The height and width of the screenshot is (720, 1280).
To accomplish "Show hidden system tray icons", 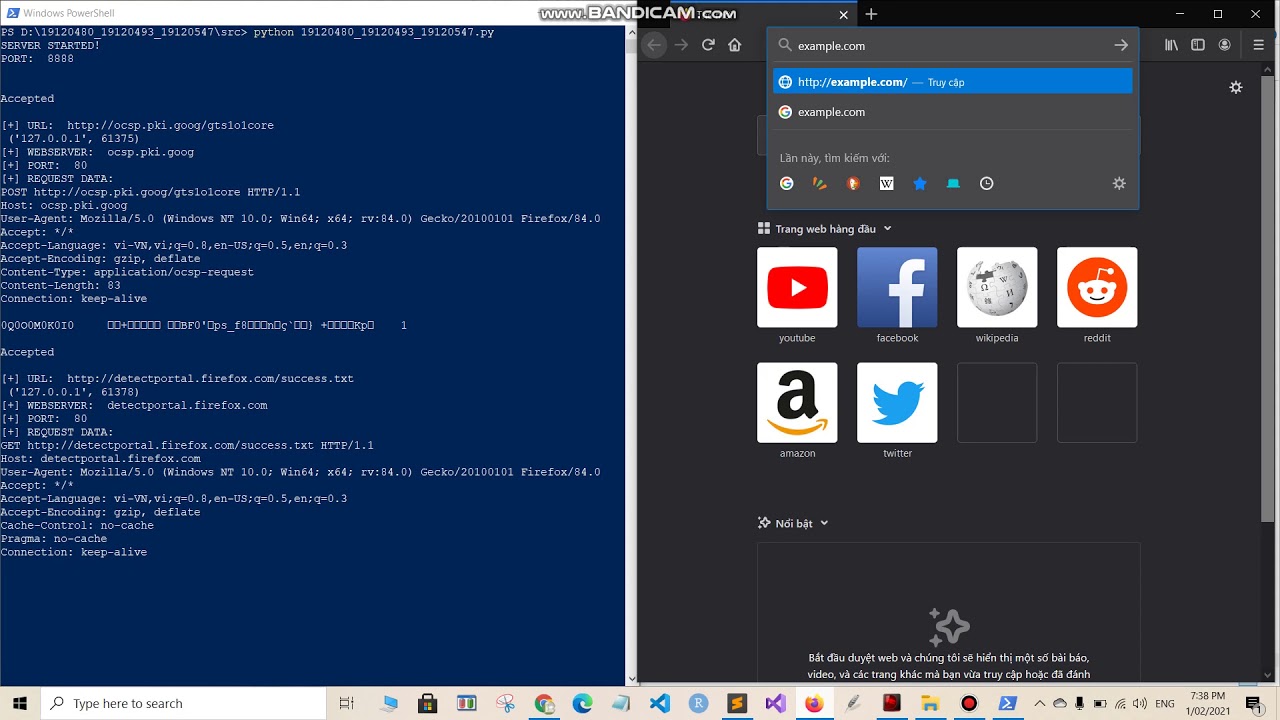I will tap(1040, 703).
